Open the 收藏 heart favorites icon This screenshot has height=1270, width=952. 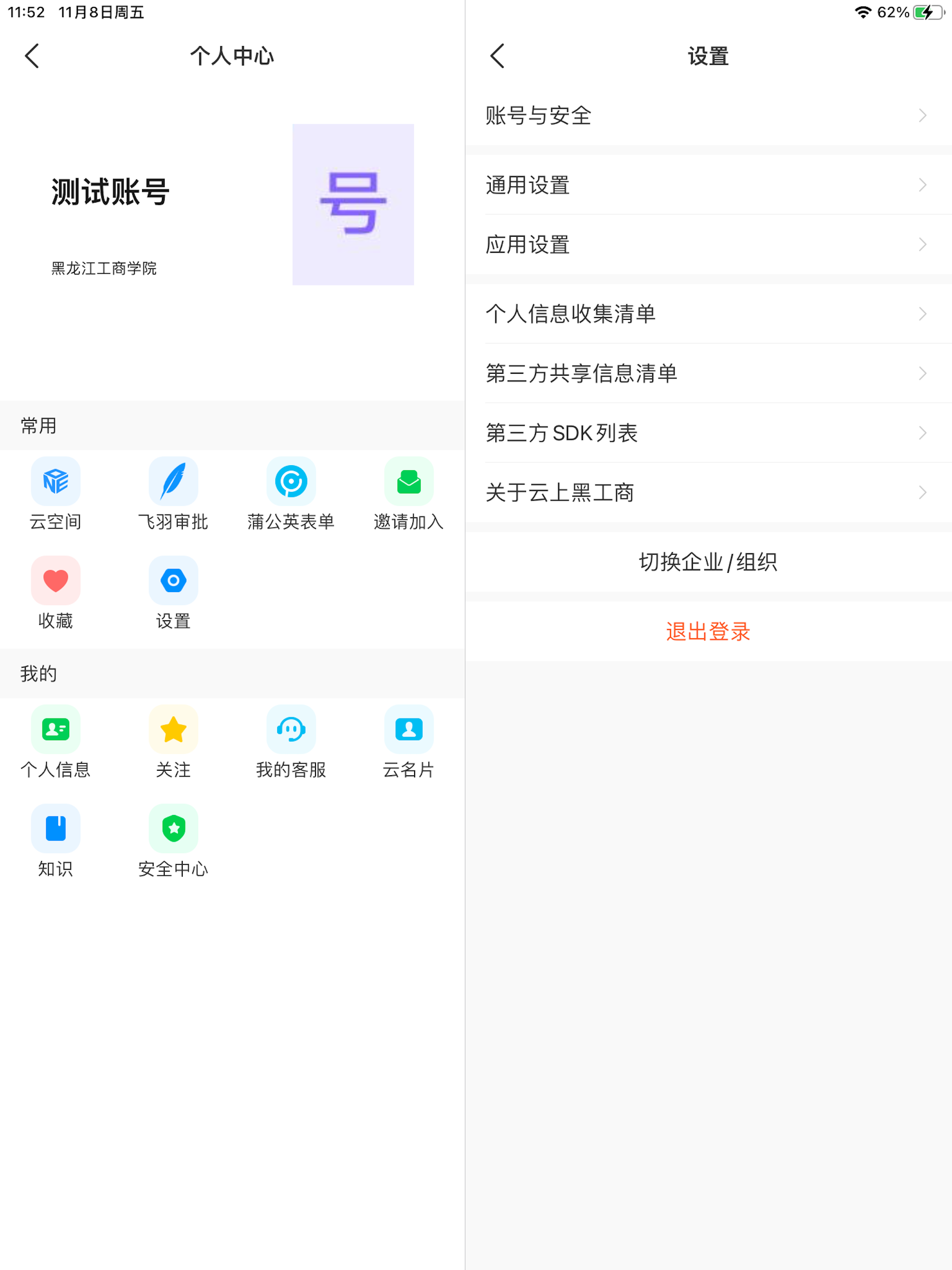(56, 581)
